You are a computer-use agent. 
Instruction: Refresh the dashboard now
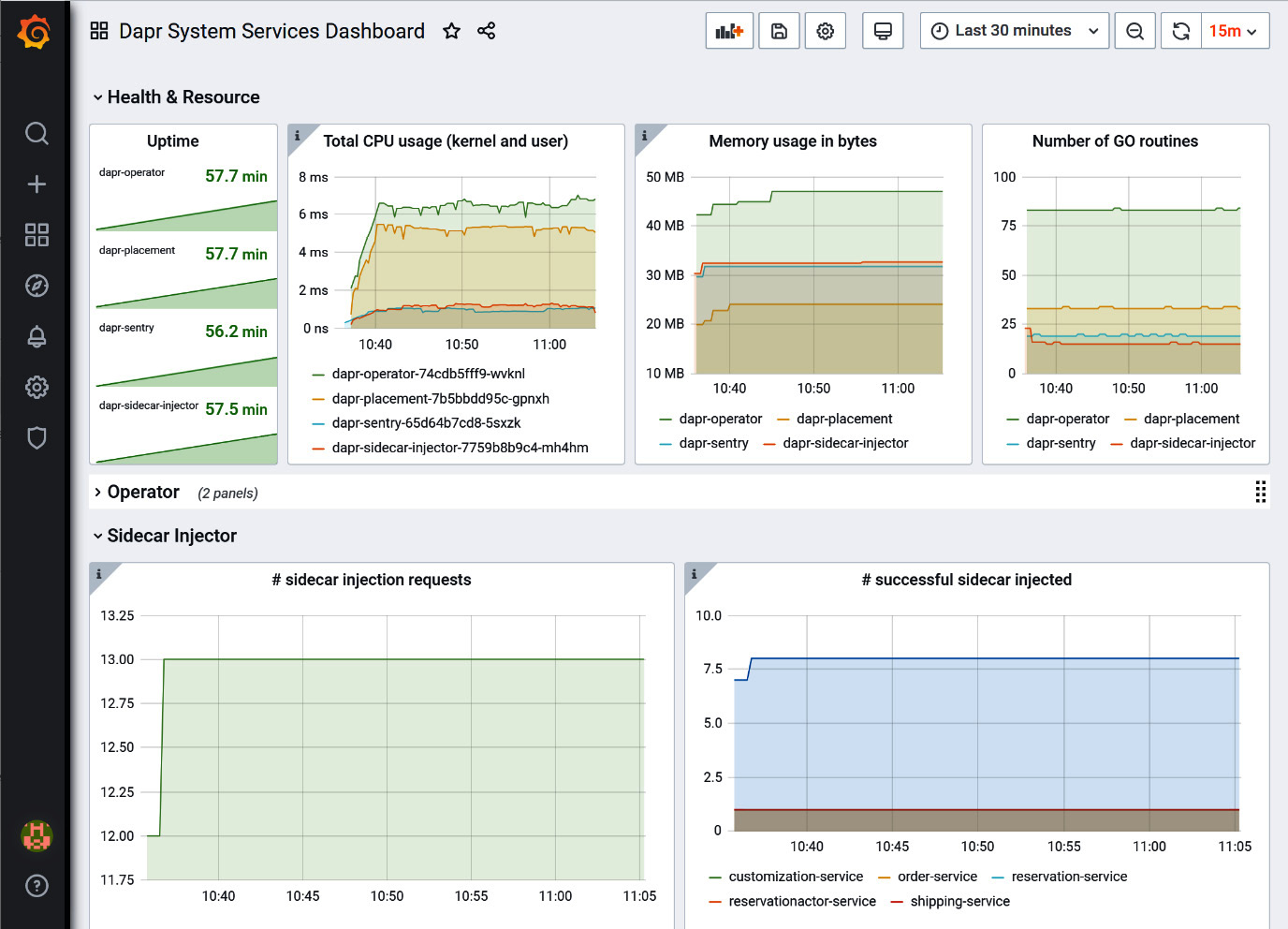point(1181,31)
